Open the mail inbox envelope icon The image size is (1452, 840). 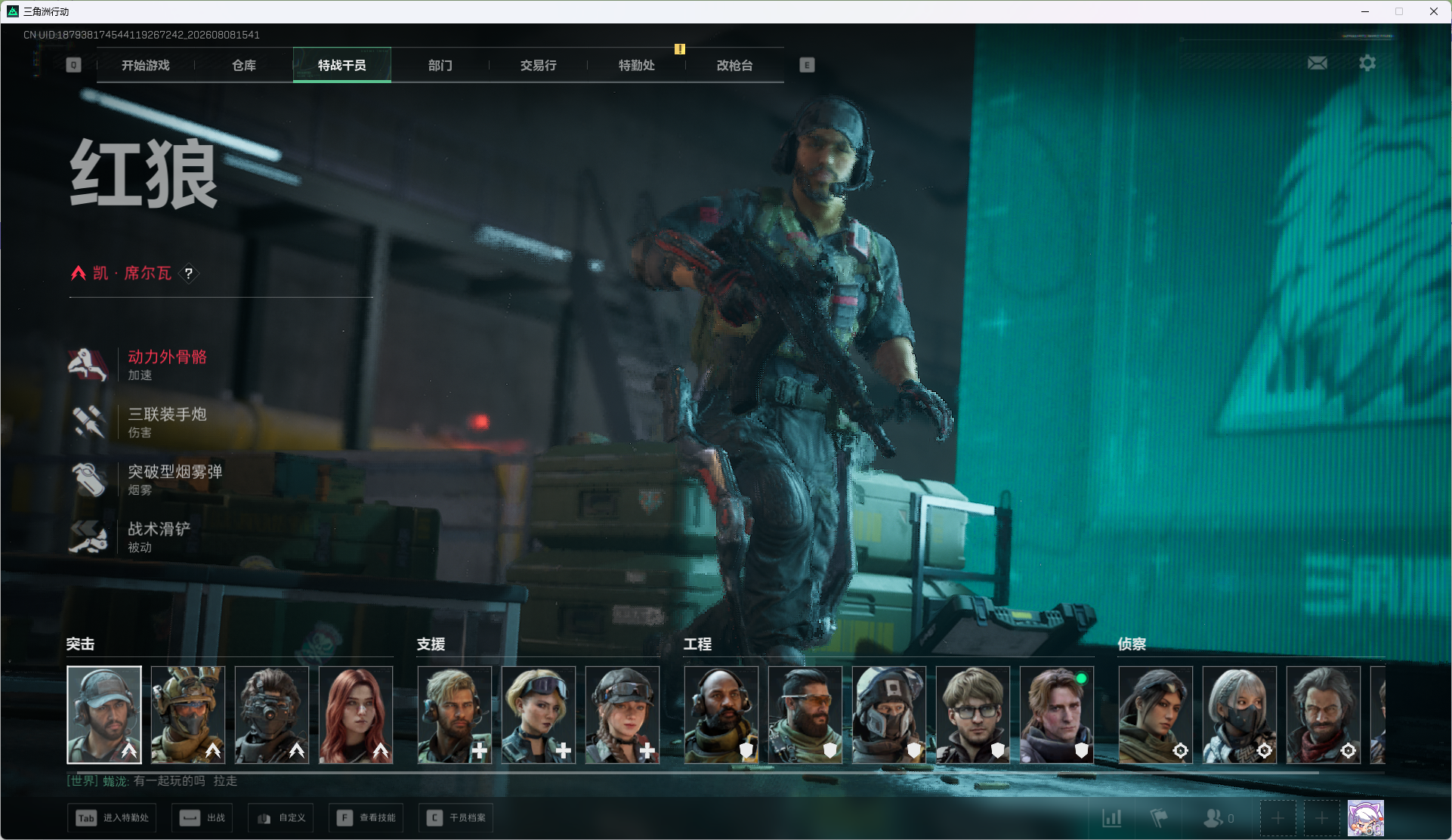point(1318,63)
